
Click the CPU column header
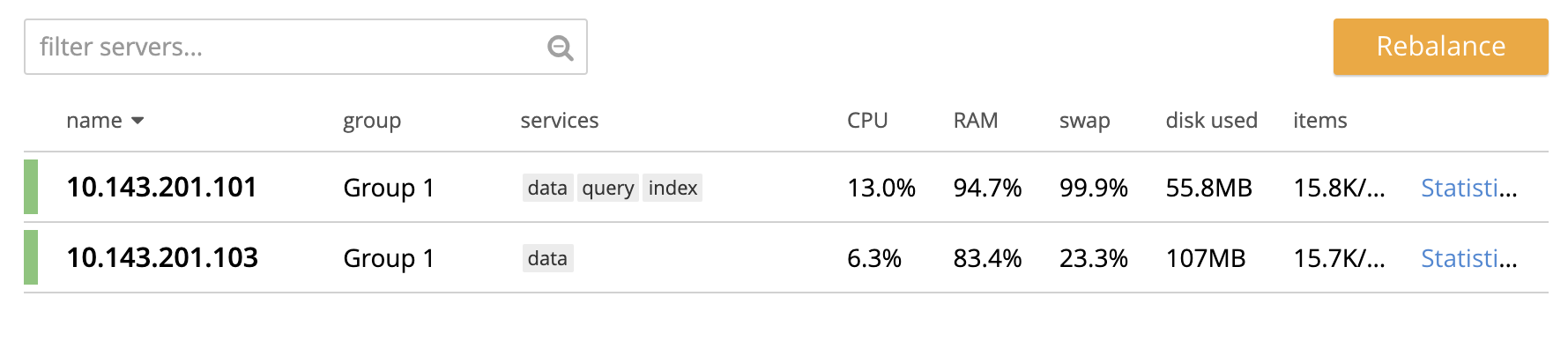tap(867, 121)
